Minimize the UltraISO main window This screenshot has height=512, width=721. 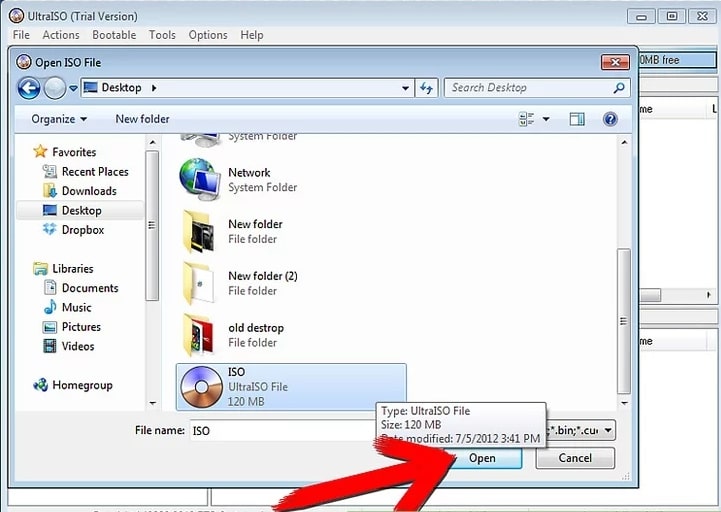(641, 17)
